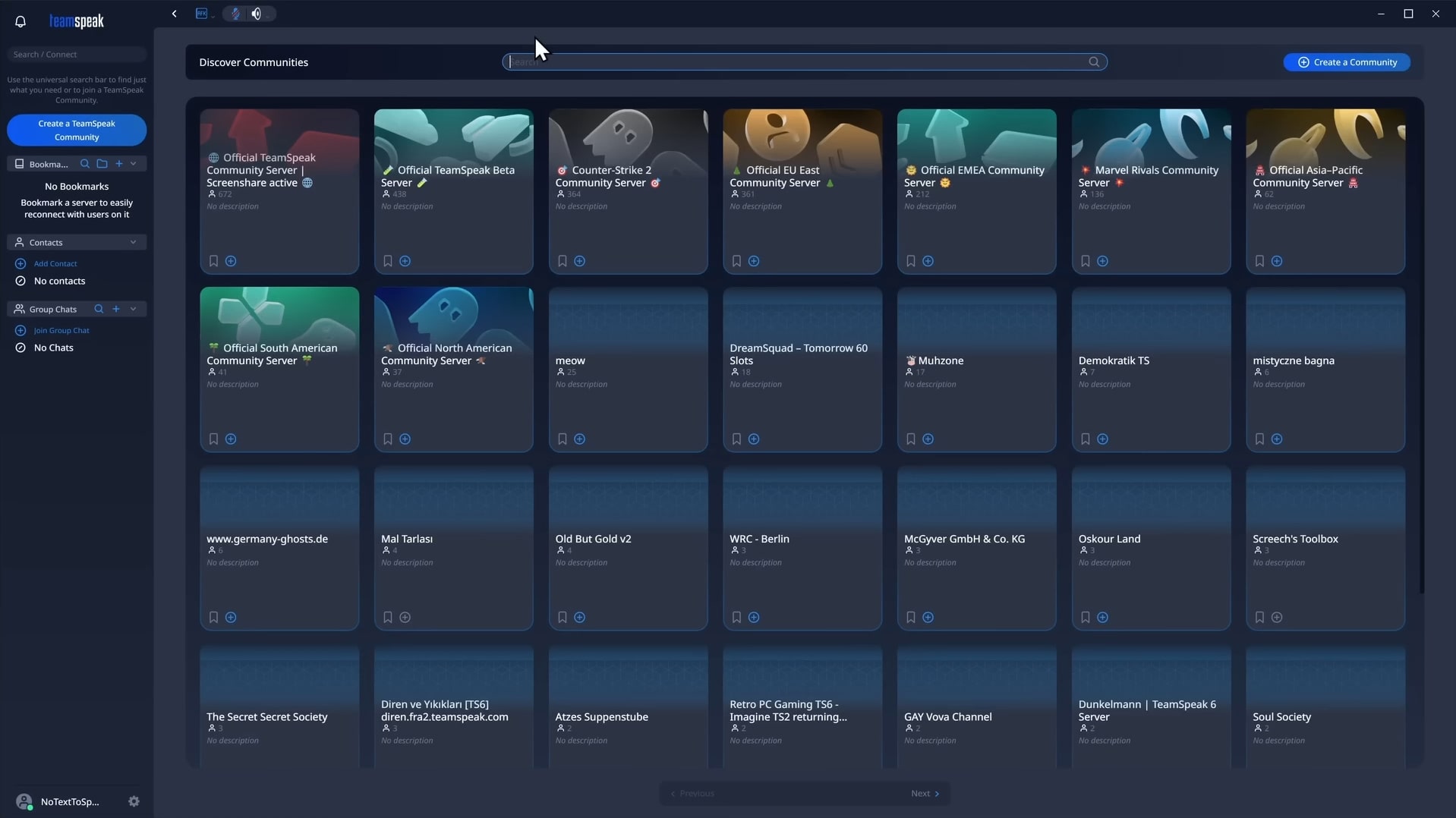Open the Atzes Suppenstube card

[x=629, y=706]
